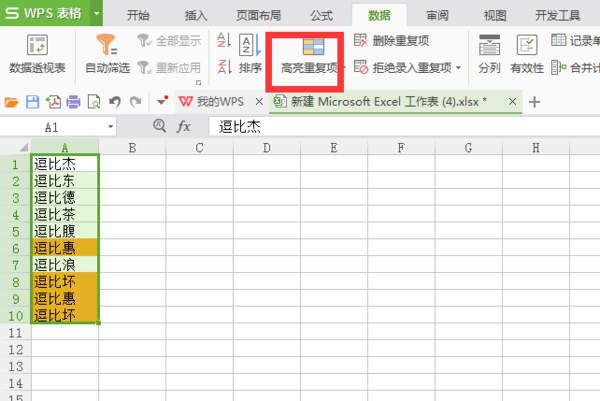The image size is (600, 401).
Task: Close the Excel 工作表 (4).xlsx tab
Action: tap(512, 101)
